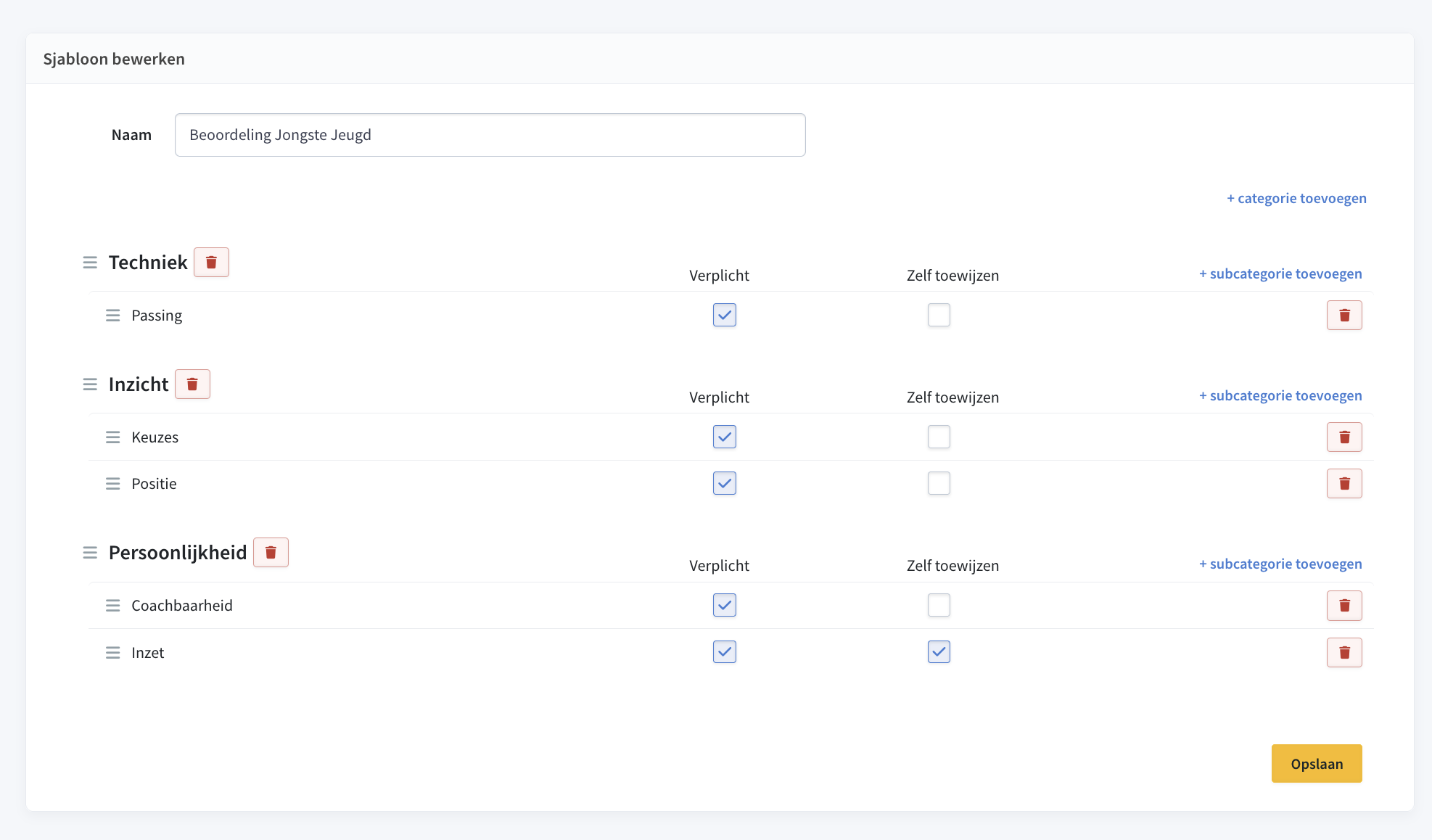The width and height of the screenshot is (1432, 840).
Task: Remove the Inzet subcategory row
Action: click(x=1343, y=652)
